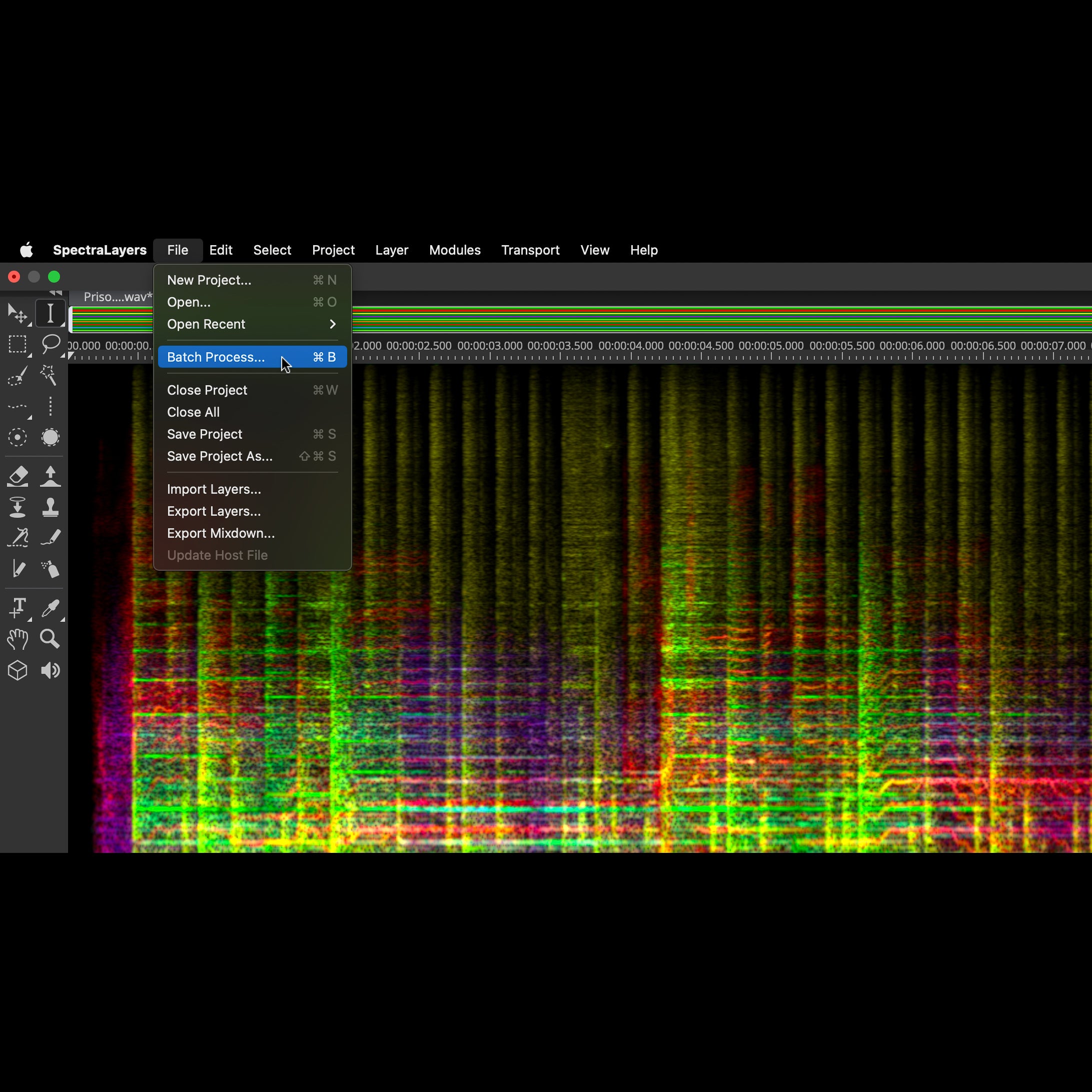Image resolution: width=1092 pixels, height=1092 pixels.
Task: Select the Eraser tool
Action: (18, 476)
